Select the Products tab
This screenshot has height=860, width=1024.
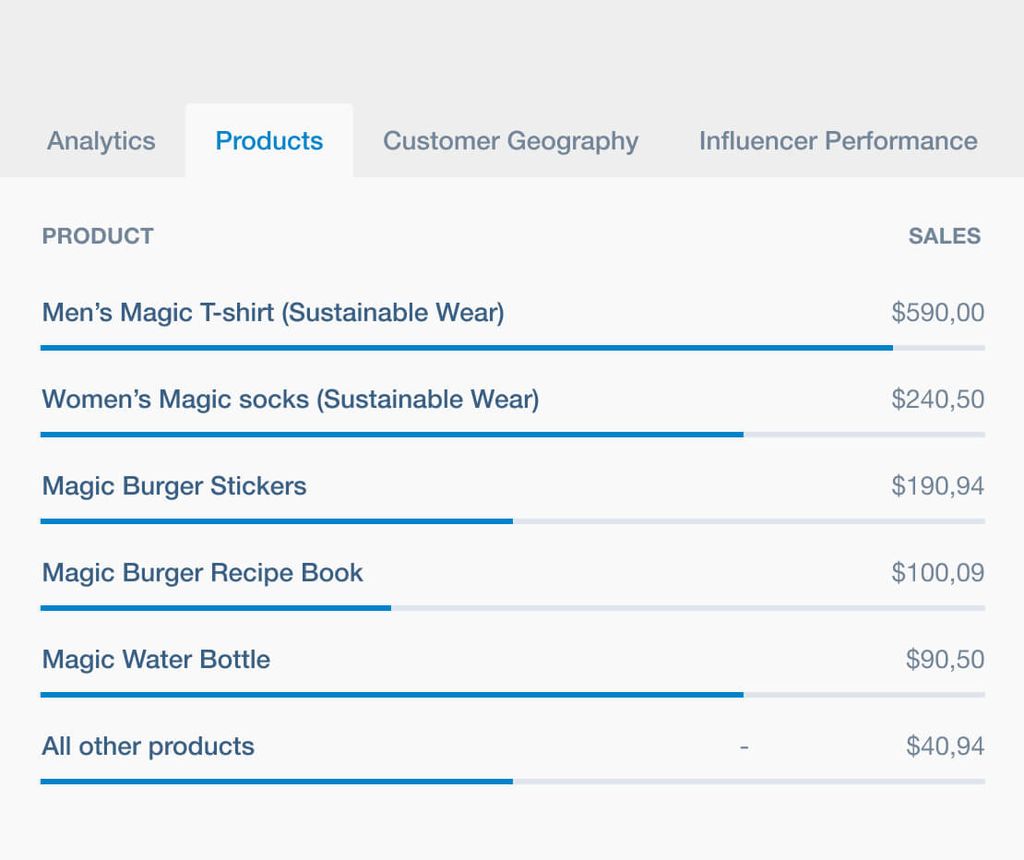tap(269, 141)
